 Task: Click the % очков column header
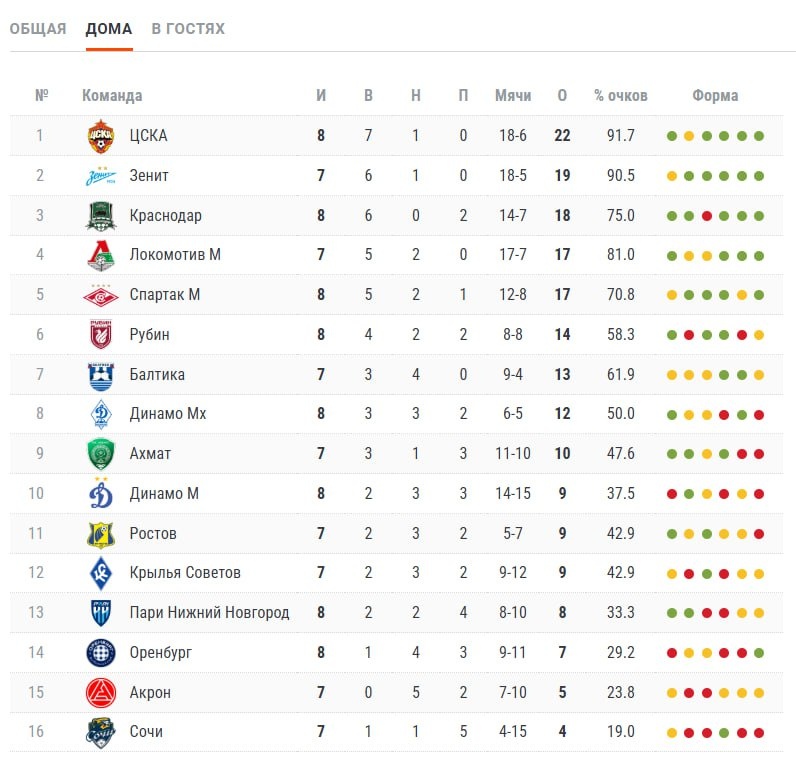(x=621, y=95)
